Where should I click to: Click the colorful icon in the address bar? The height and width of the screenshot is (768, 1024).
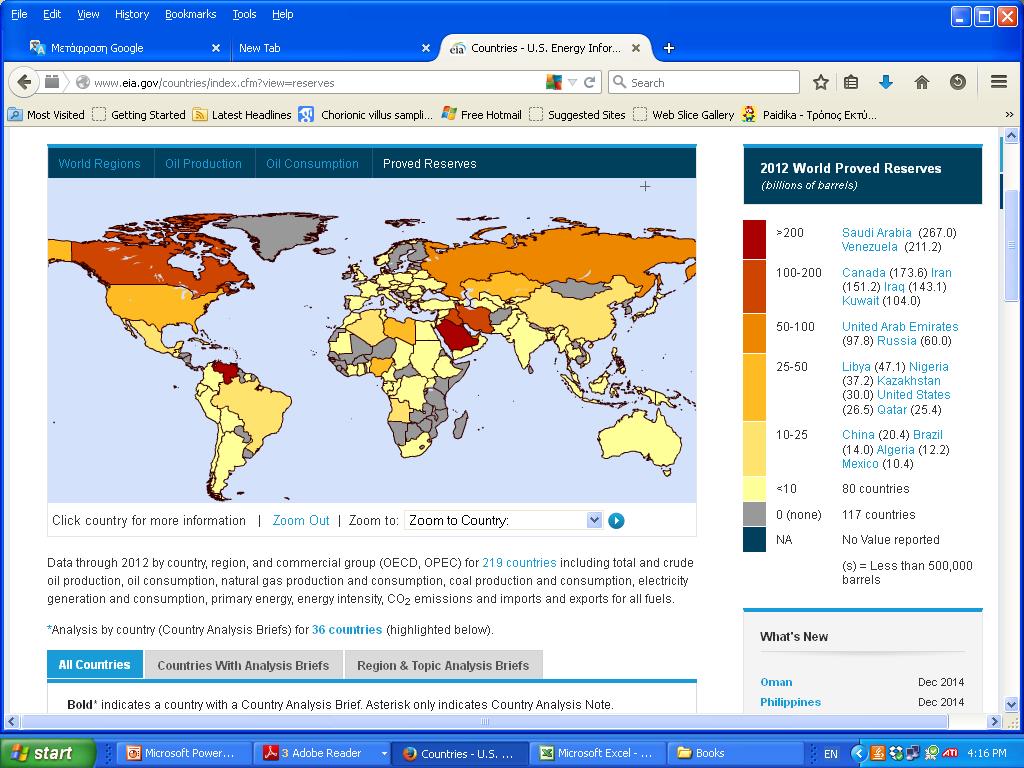[554, 82]
